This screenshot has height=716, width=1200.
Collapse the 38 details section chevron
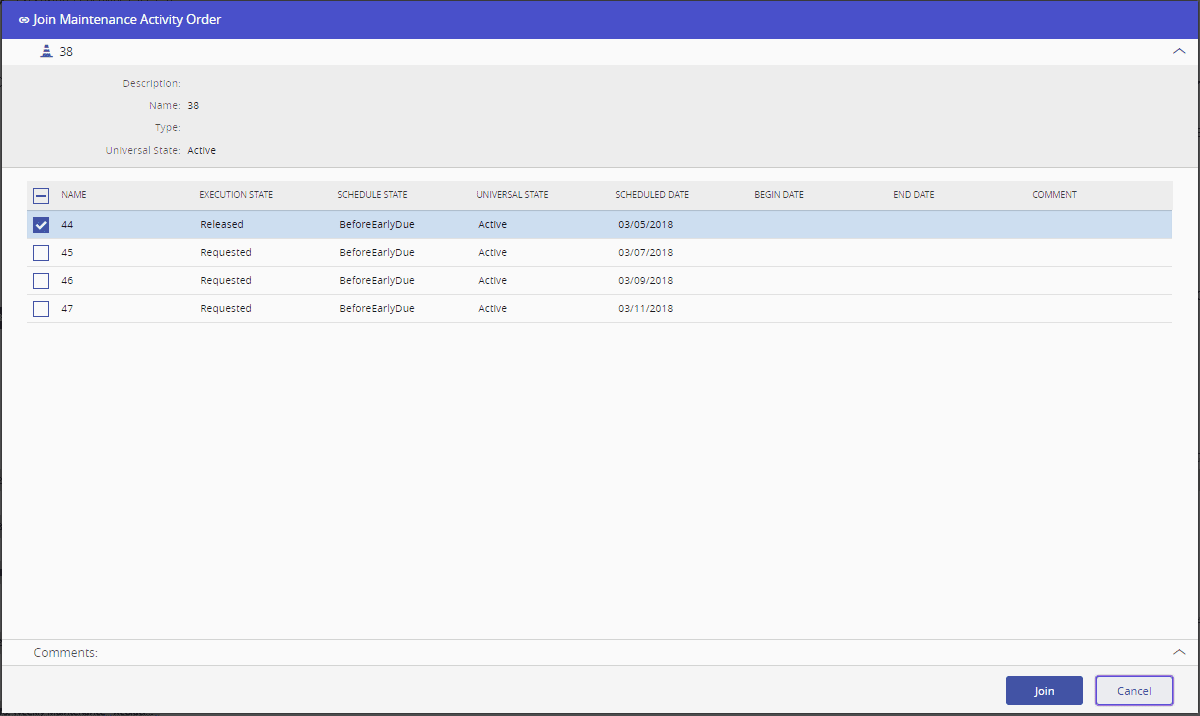1178,52
